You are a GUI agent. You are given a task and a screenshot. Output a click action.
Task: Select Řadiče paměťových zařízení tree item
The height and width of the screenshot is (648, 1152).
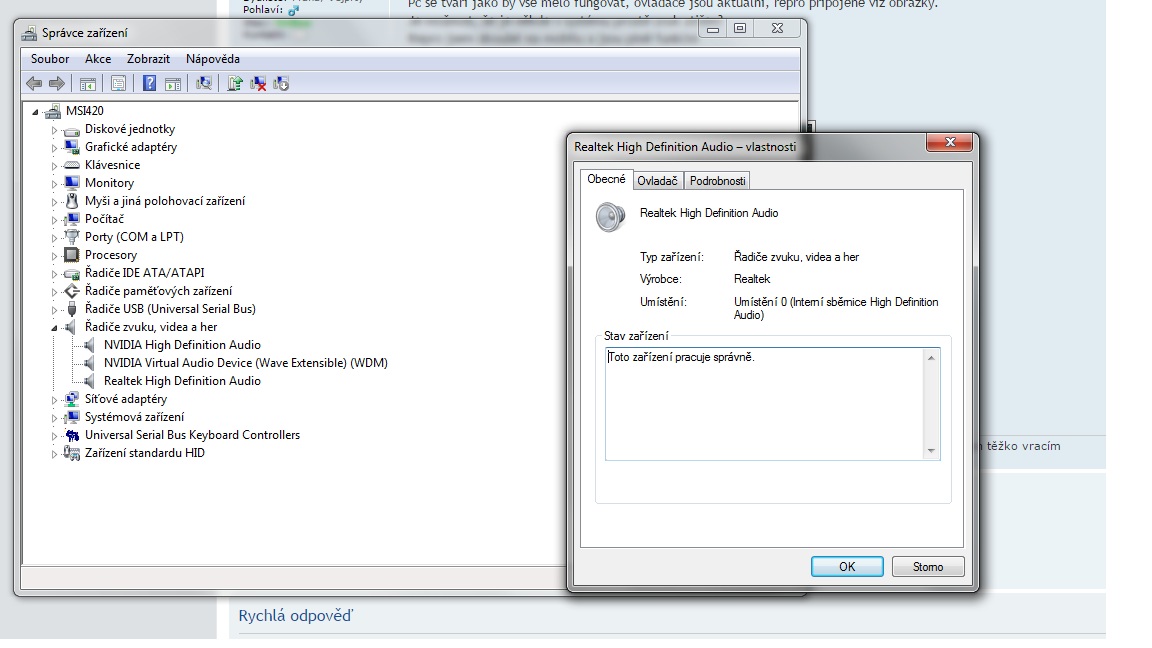[x=159, y=291]
